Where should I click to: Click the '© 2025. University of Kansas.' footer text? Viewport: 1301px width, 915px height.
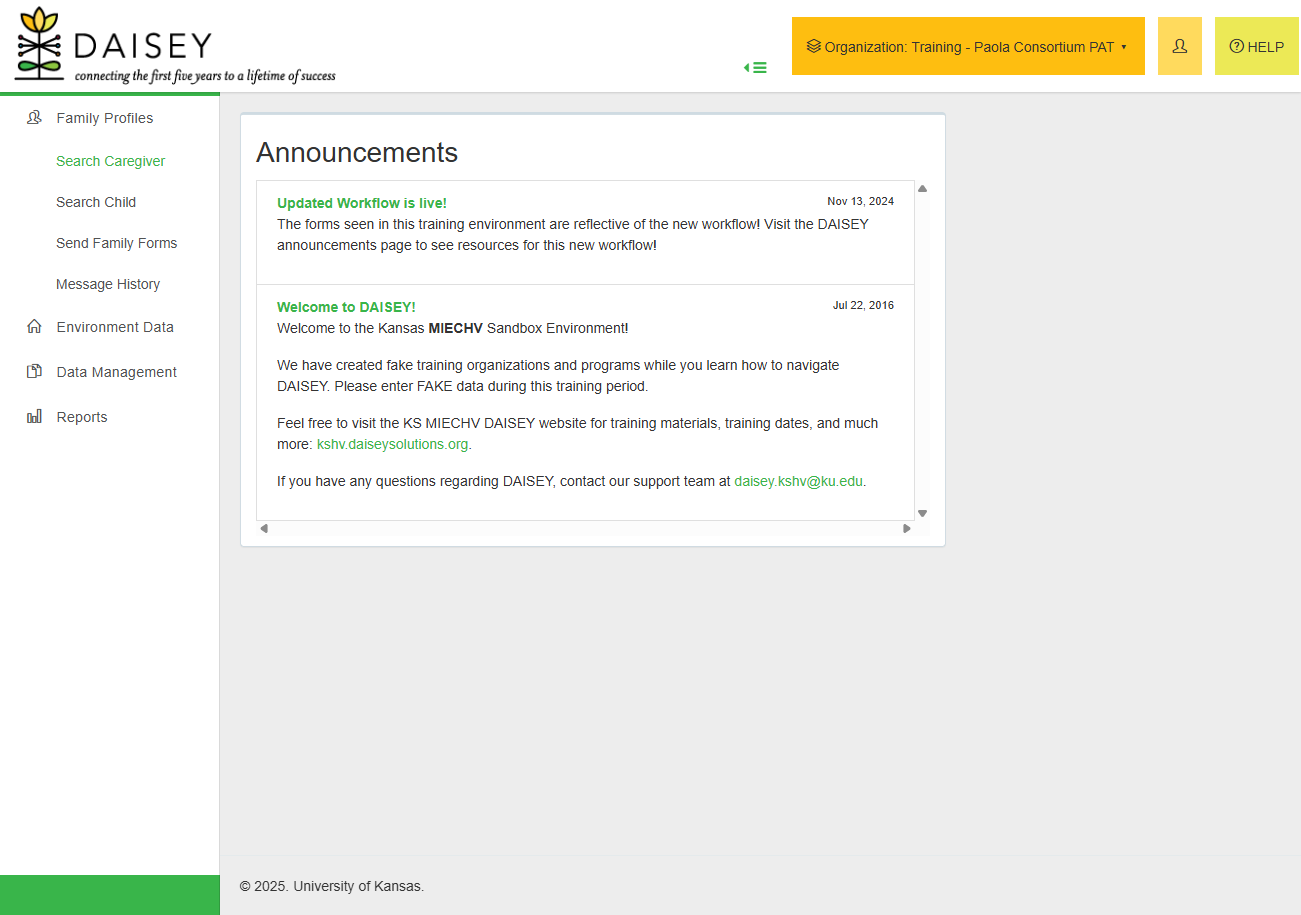tap(332, 886)
